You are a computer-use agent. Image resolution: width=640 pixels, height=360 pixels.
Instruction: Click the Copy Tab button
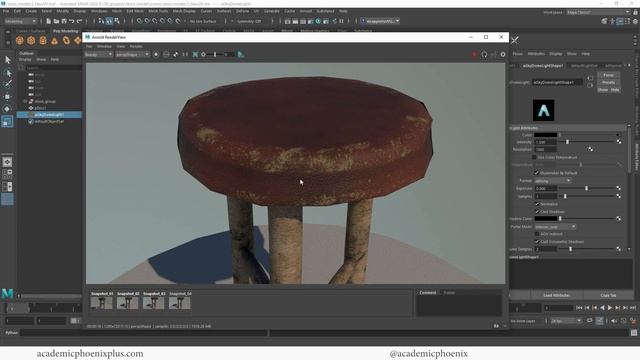[x=608, y=295]
